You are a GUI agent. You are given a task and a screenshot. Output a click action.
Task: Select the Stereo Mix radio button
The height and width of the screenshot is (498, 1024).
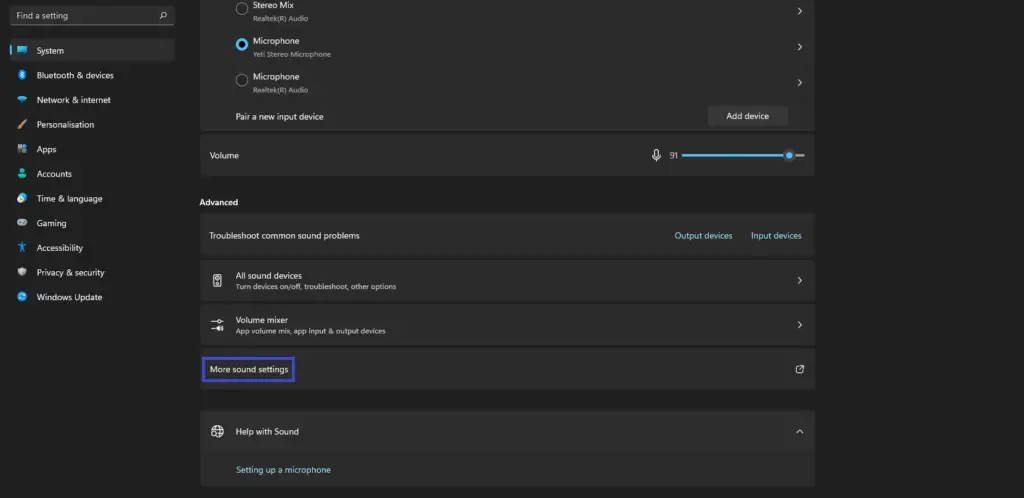242,8
